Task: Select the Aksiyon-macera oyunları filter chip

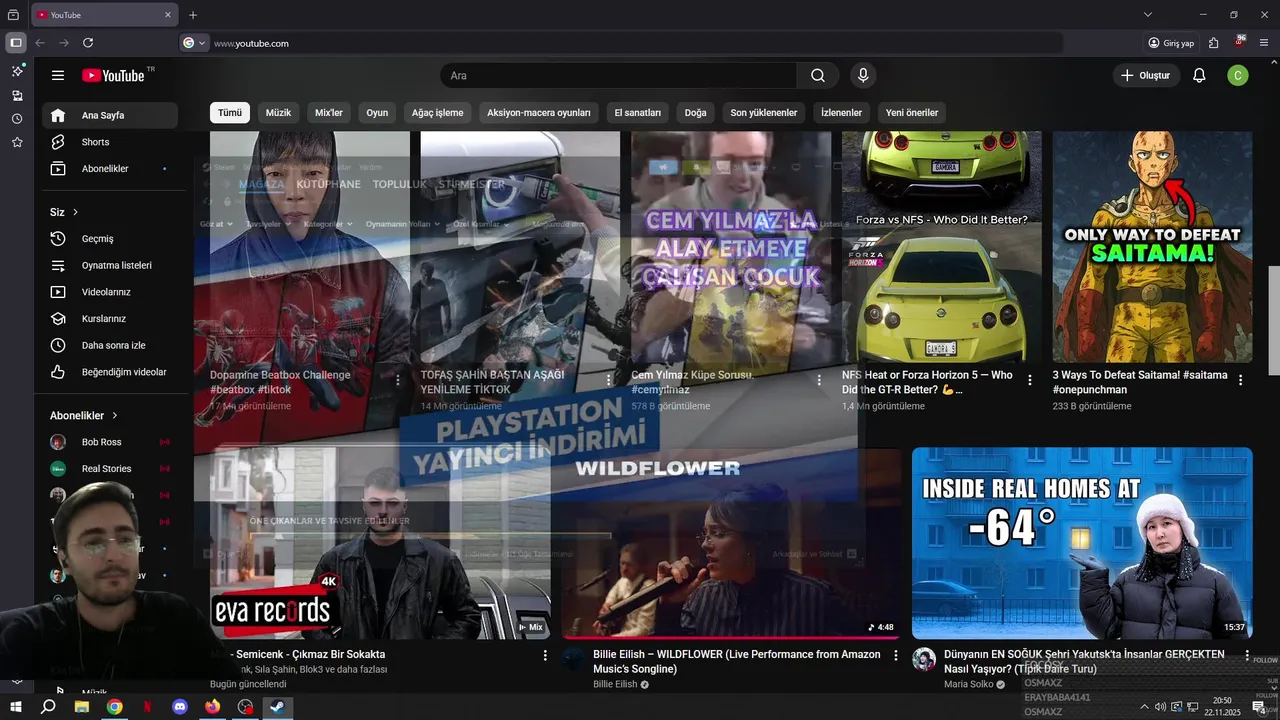Action: click(x=539, y=113)
